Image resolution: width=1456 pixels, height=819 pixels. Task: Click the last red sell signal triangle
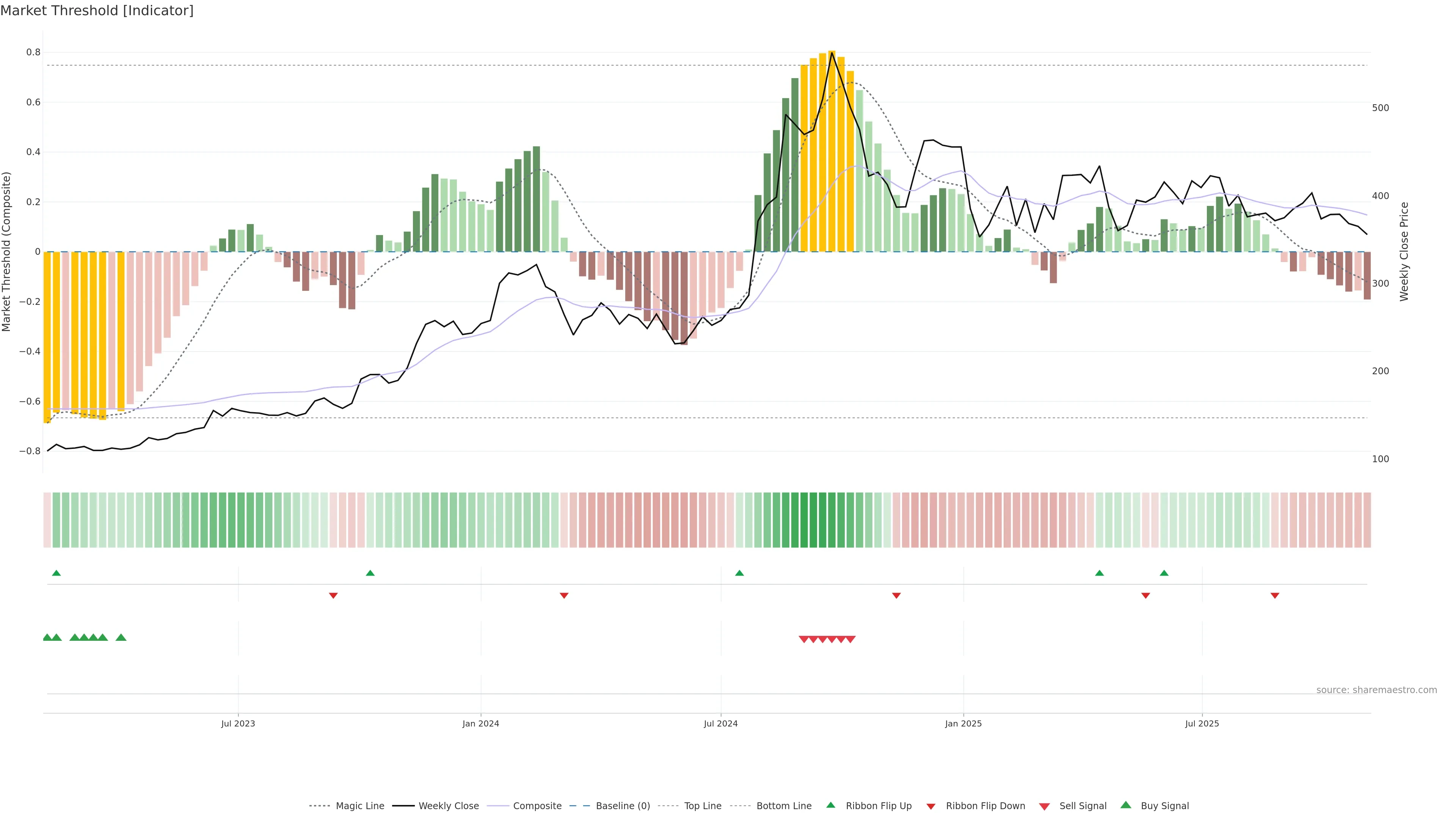[850, 639]
